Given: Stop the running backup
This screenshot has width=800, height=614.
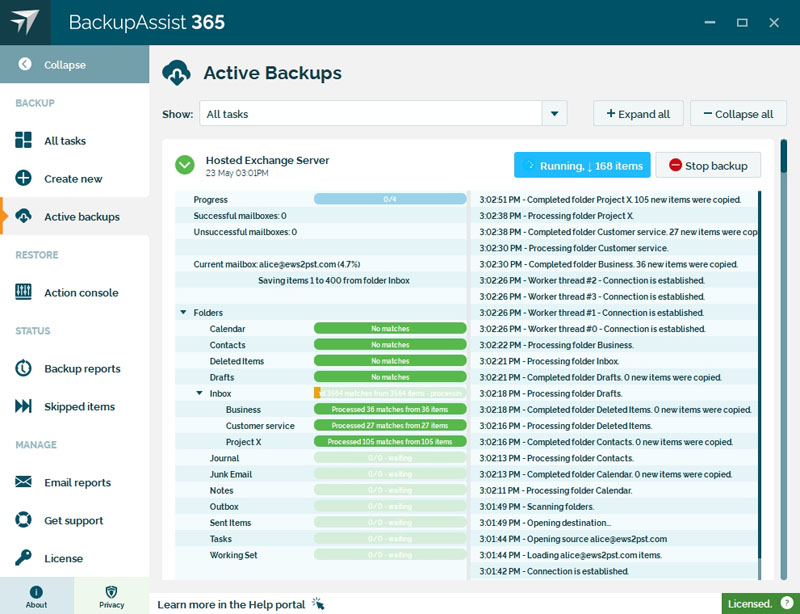Looking at the screenshot, I should tap(708, 165).
